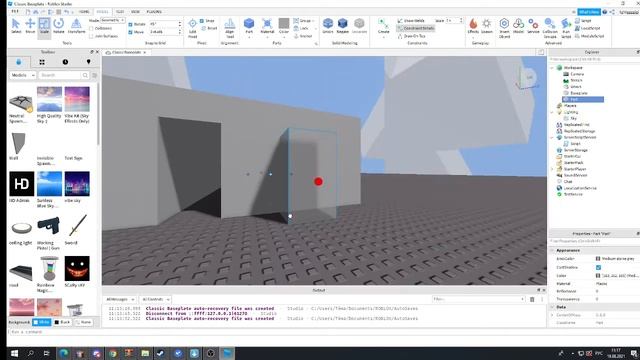Collapse the Lighting tree node

click(x=553, y=112)
